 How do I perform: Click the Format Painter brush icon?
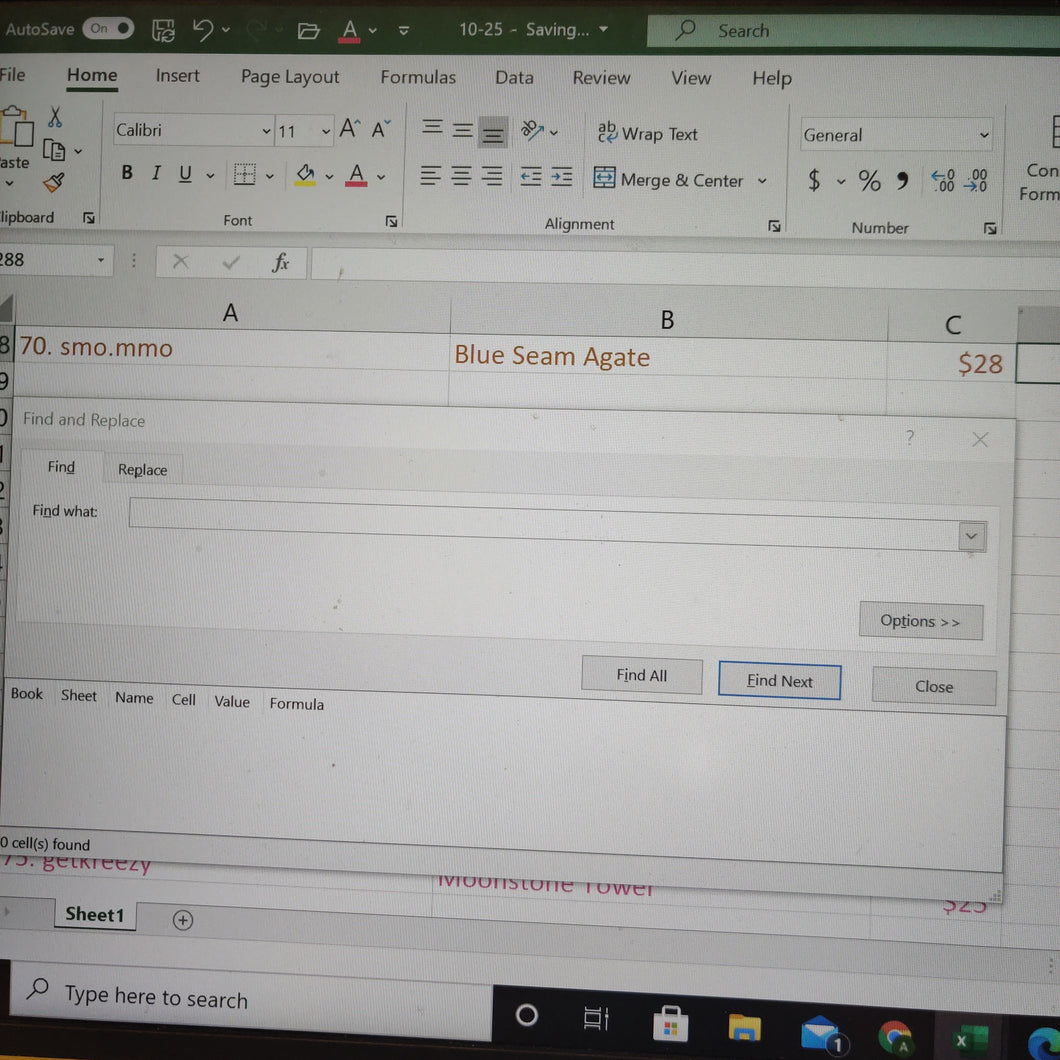pyautogui.click(x=53, y=182)
